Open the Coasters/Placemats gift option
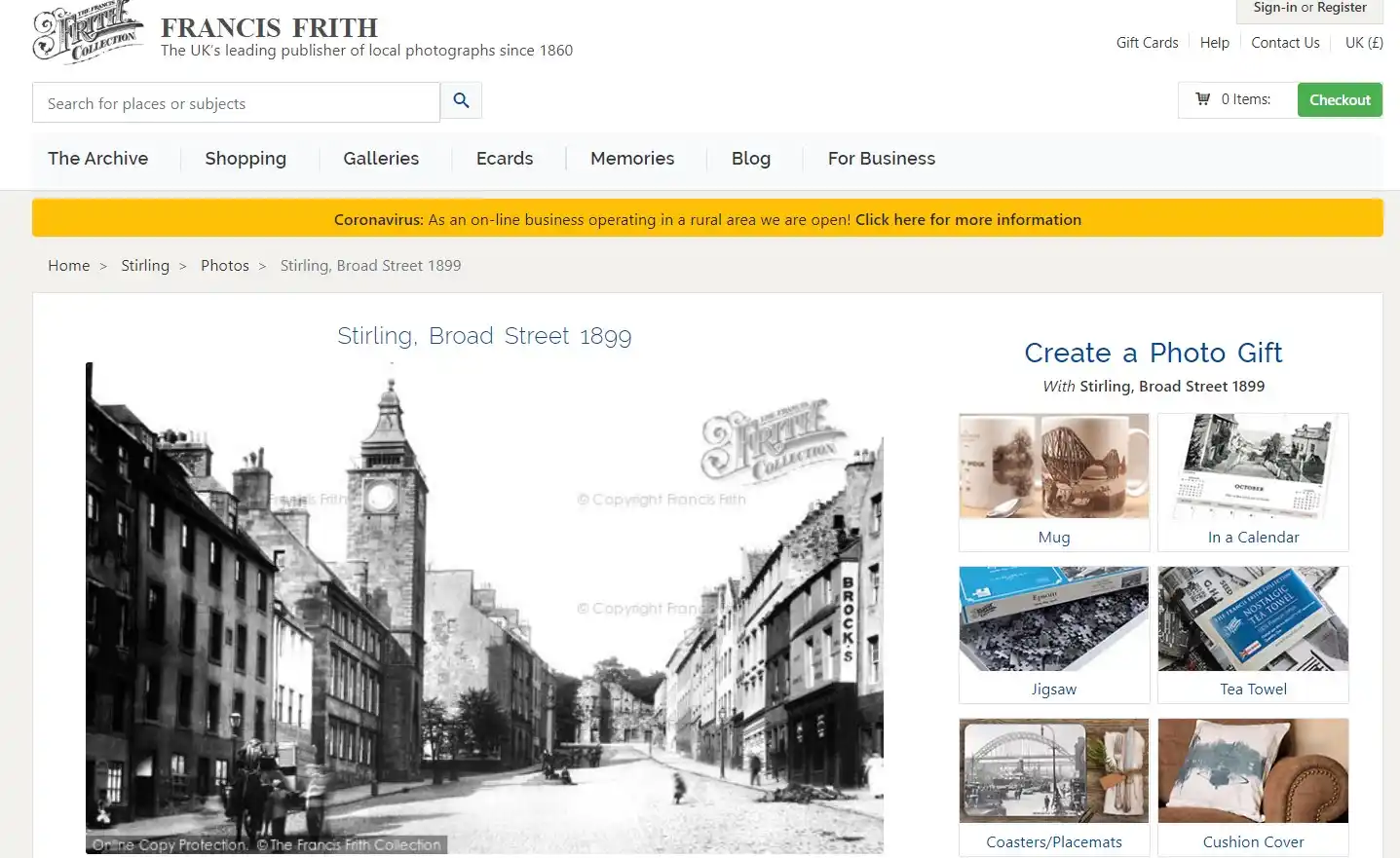This screenshot has height=858, width=1400. (x=1053, y=771)
